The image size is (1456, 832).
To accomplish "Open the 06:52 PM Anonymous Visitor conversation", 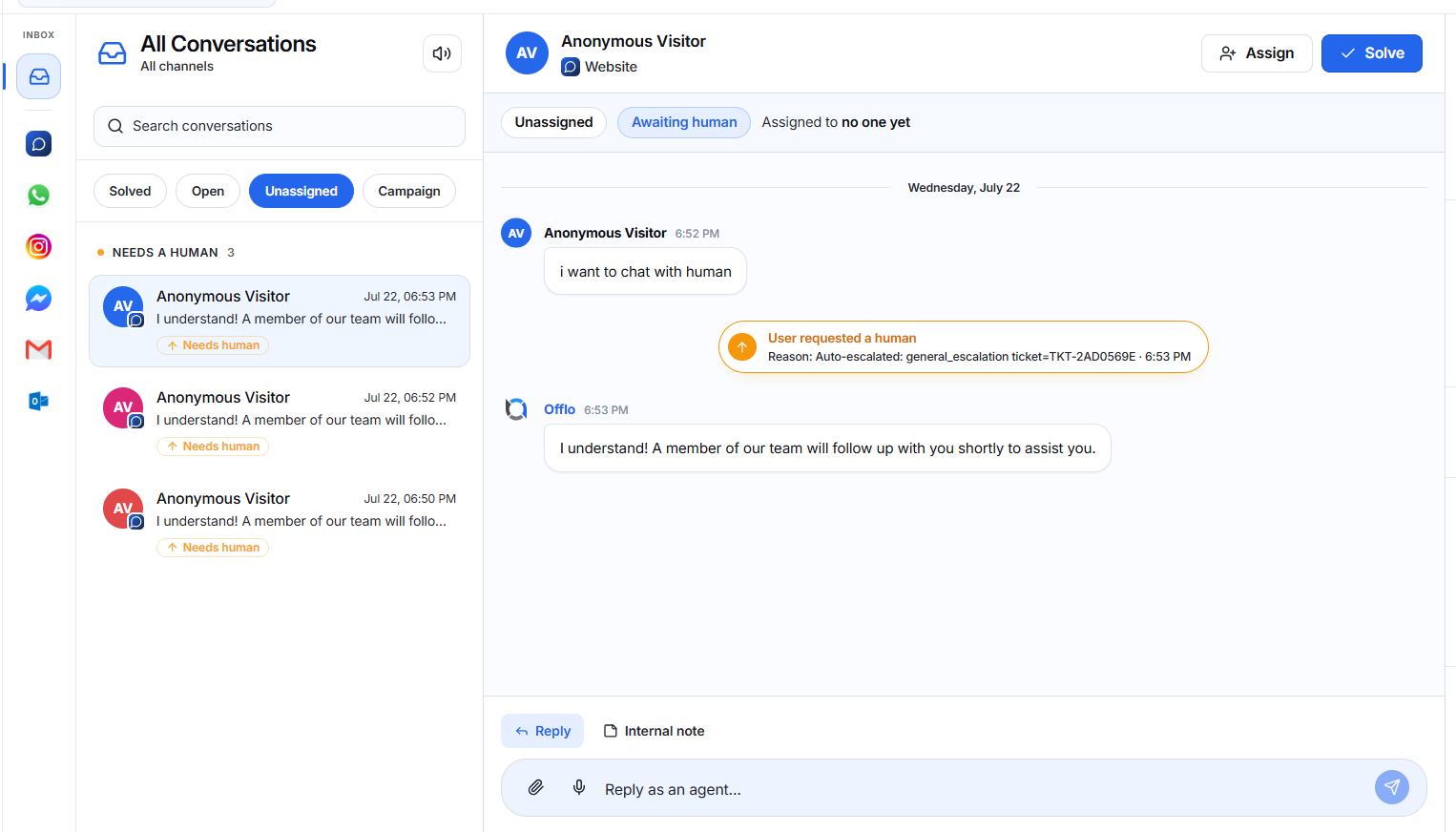I will 280,422.
